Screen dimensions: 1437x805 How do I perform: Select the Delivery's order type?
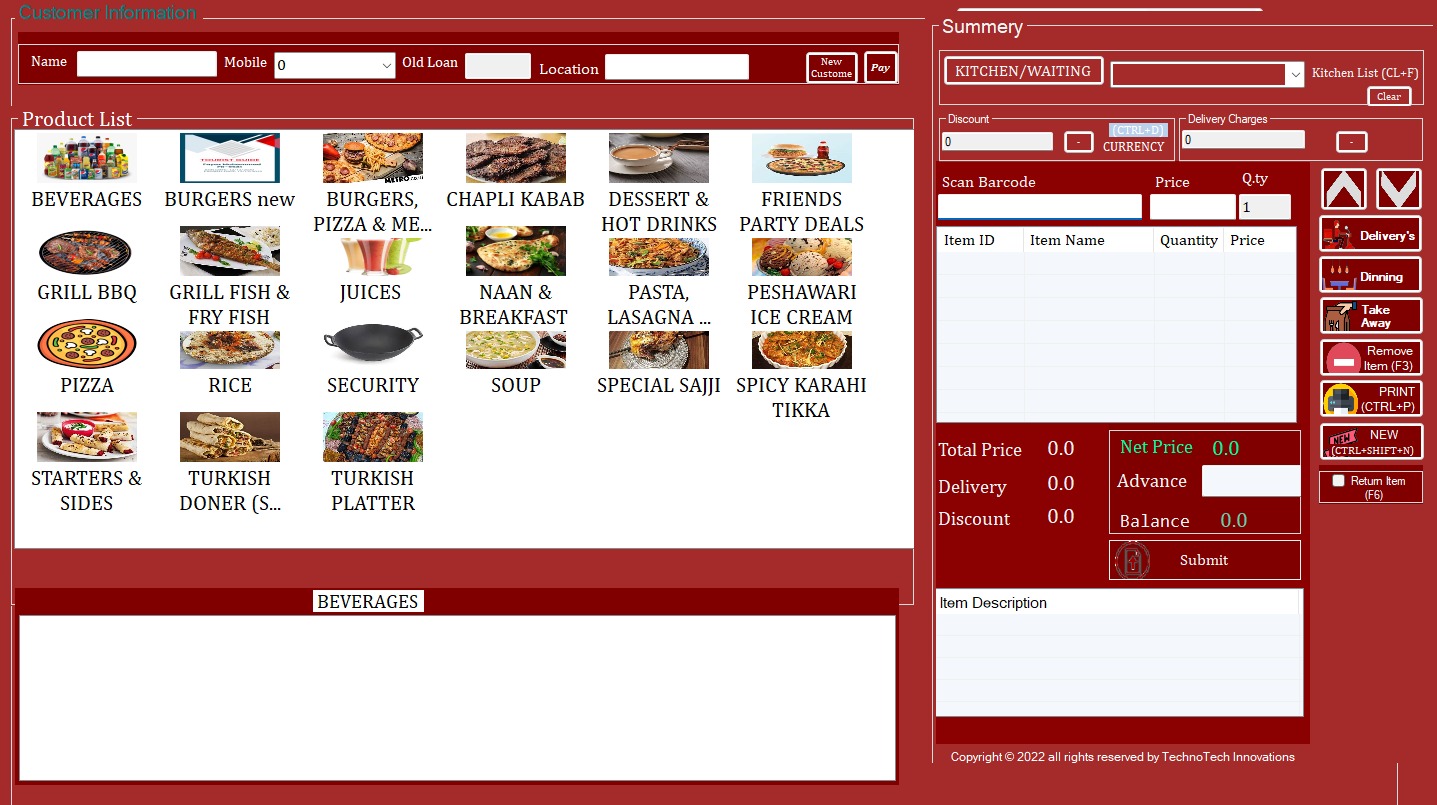click(1370, 235)
